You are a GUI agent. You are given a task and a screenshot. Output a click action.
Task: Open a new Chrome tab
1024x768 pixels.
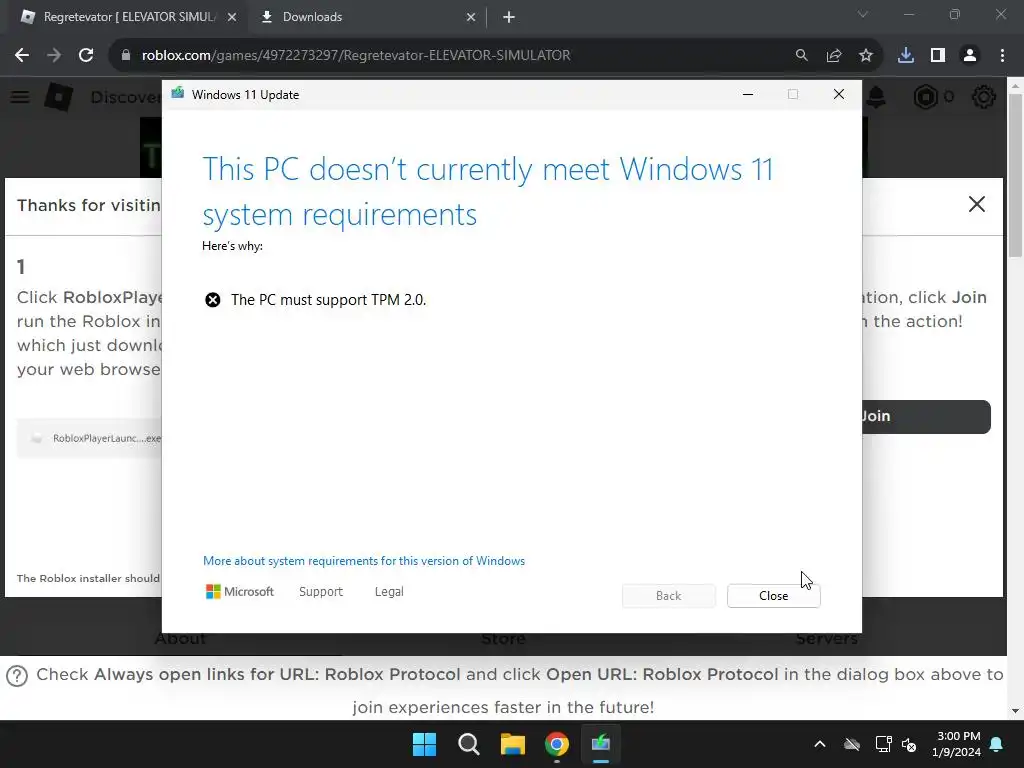(509, 17)
